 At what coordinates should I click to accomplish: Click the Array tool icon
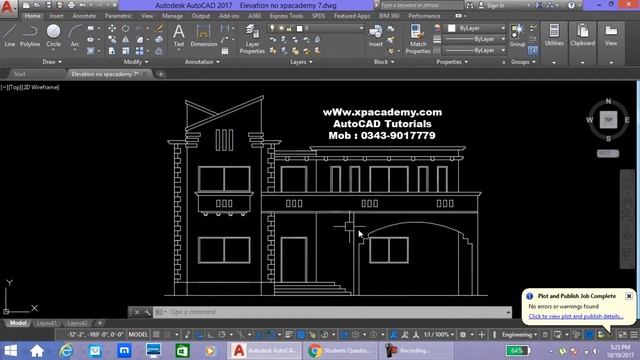click(x=140, y=51)
